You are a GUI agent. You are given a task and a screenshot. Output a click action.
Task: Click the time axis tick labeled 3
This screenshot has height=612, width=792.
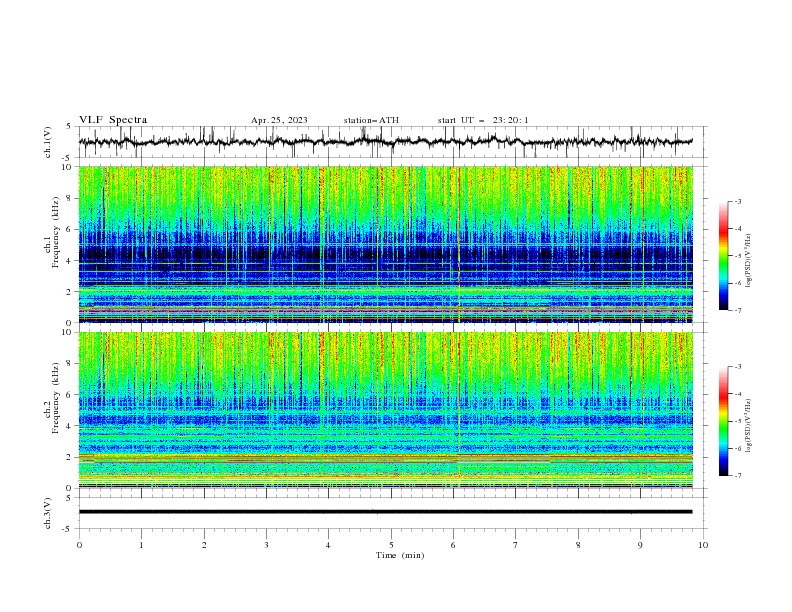(266, 545)
